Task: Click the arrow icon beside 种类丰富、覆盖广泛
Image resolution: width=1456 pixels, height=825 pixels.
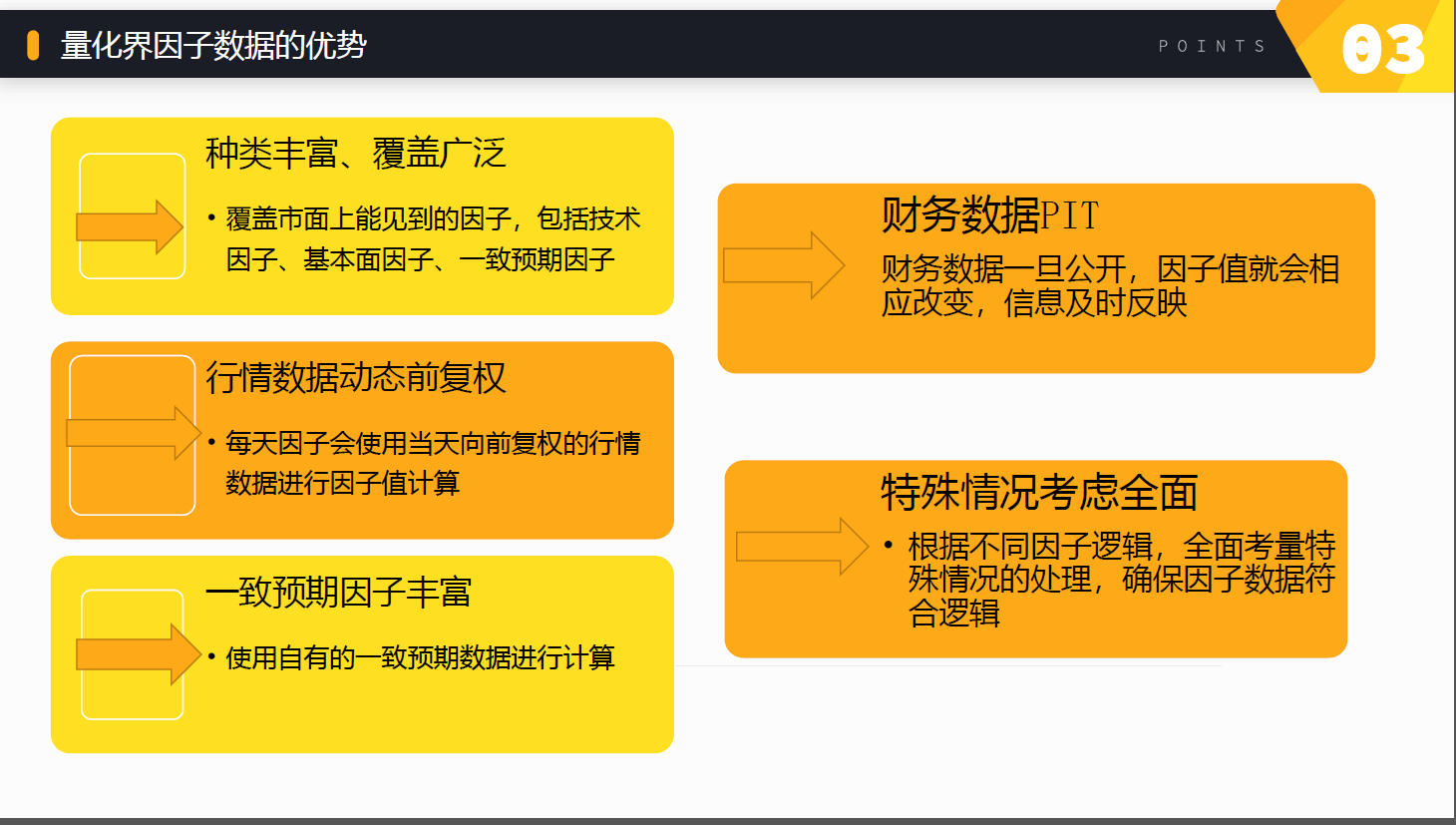Action: [130, 226]
